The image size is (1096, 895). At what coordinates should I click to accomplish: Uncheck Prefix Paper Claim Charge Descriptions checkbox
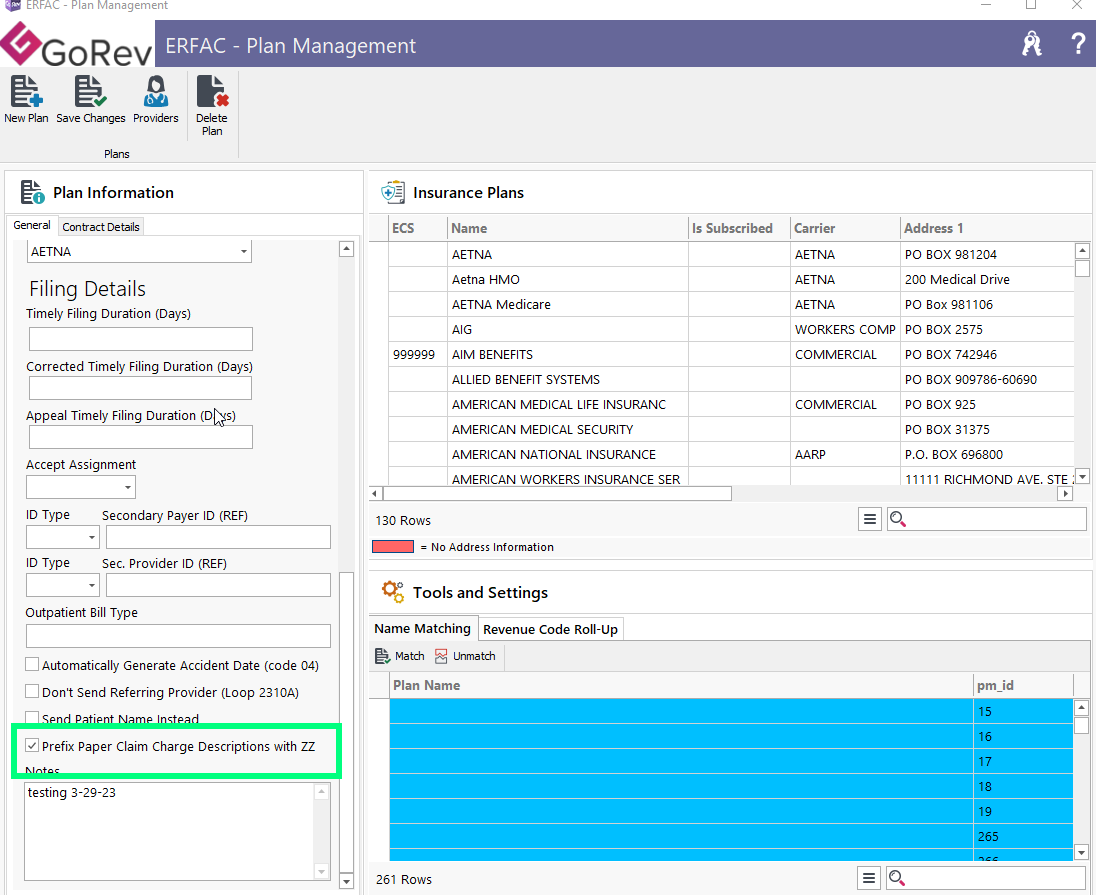(32, 745)
